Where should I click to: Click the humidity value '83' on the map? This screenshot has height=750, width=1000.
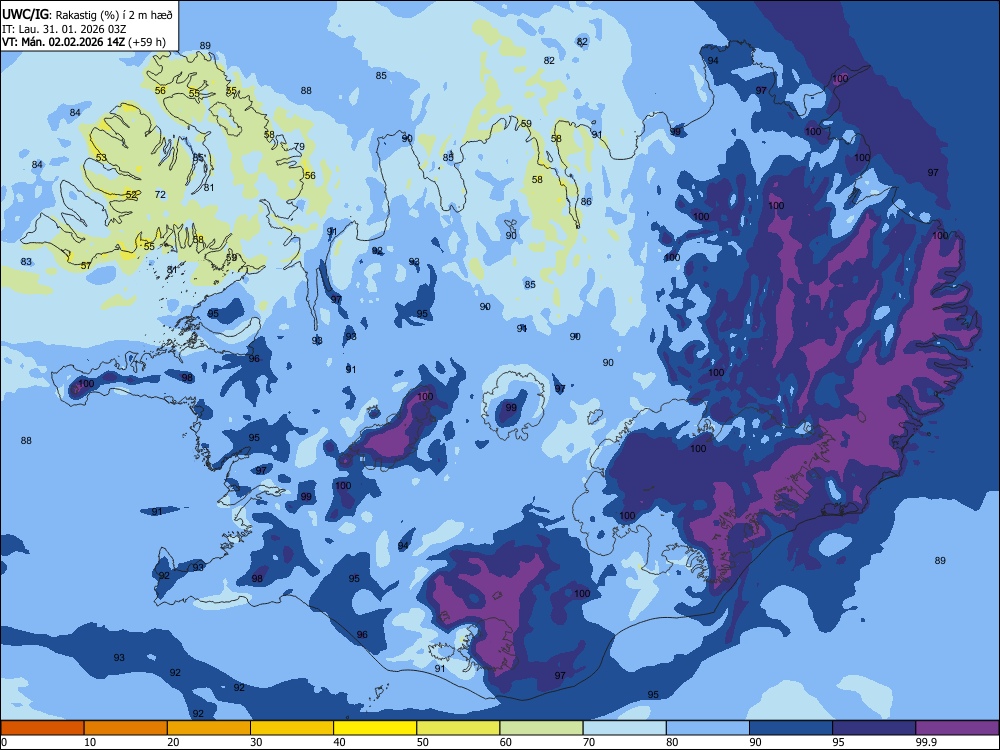click(26, 261)
